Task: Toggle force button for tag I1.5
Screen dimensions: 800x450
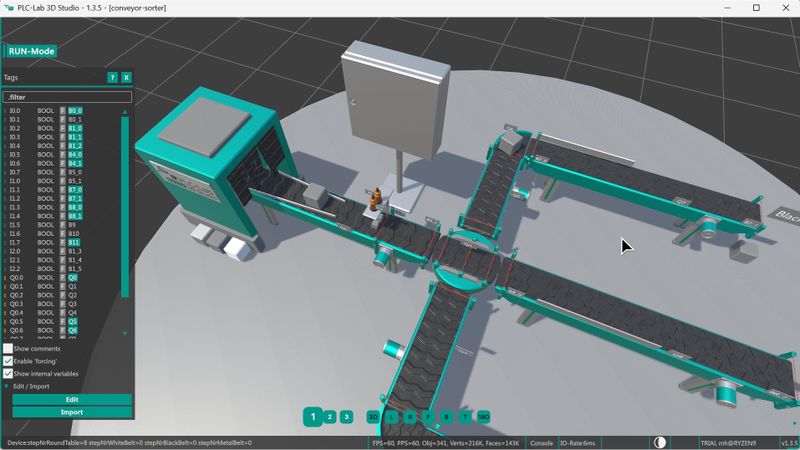Action: tap(63, 224)
